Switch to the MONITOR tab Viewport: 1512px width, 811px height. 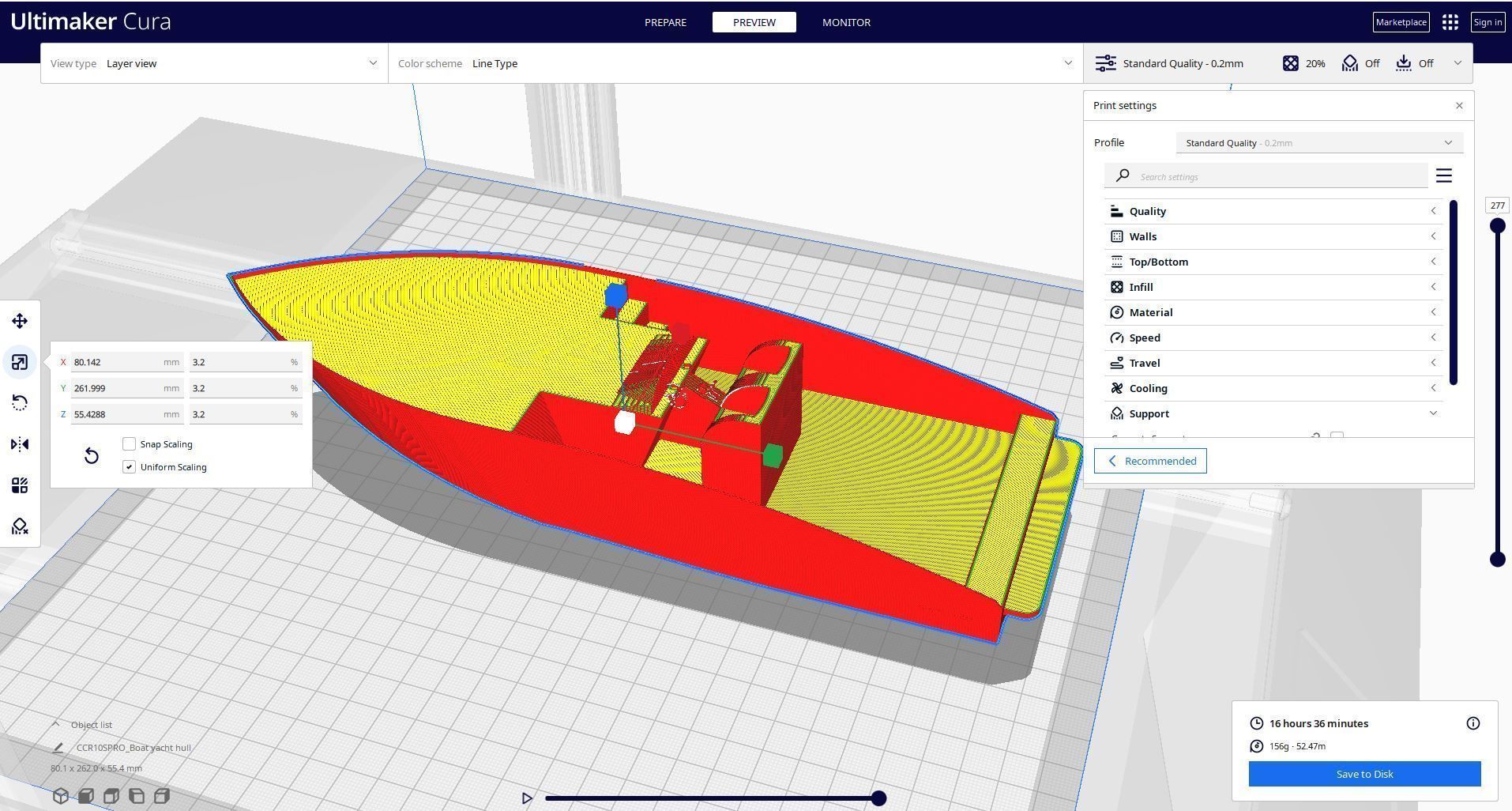[x=846, y=22]
